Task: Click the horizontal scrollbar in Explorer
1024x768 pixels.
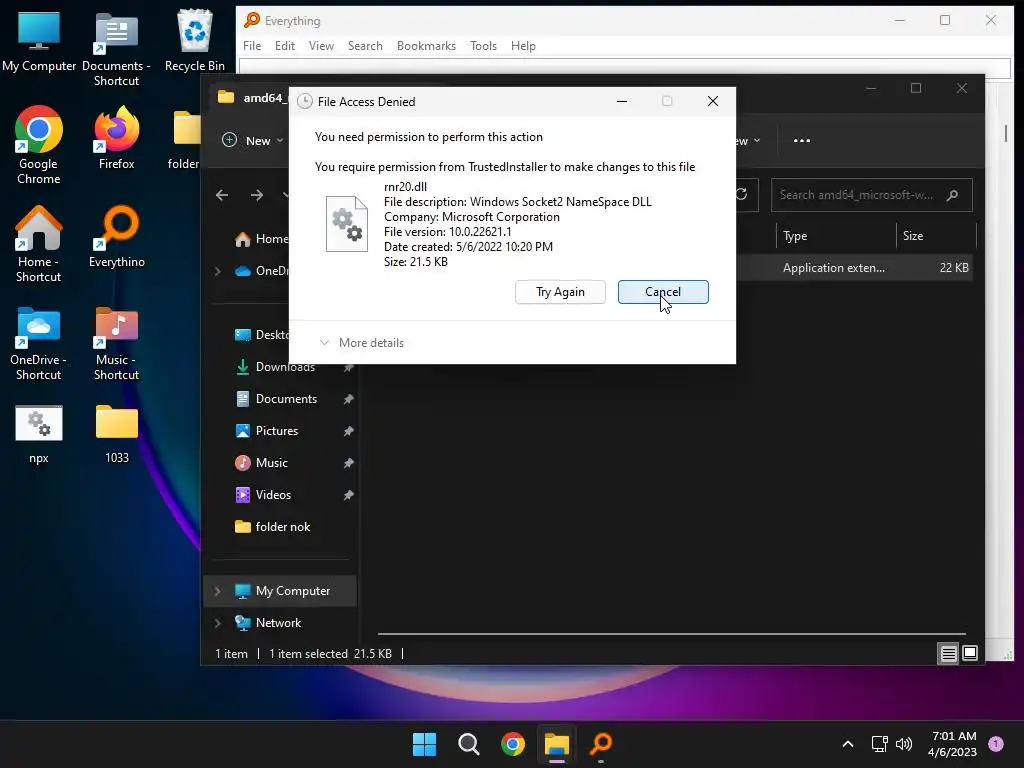Action: point(671,633)
